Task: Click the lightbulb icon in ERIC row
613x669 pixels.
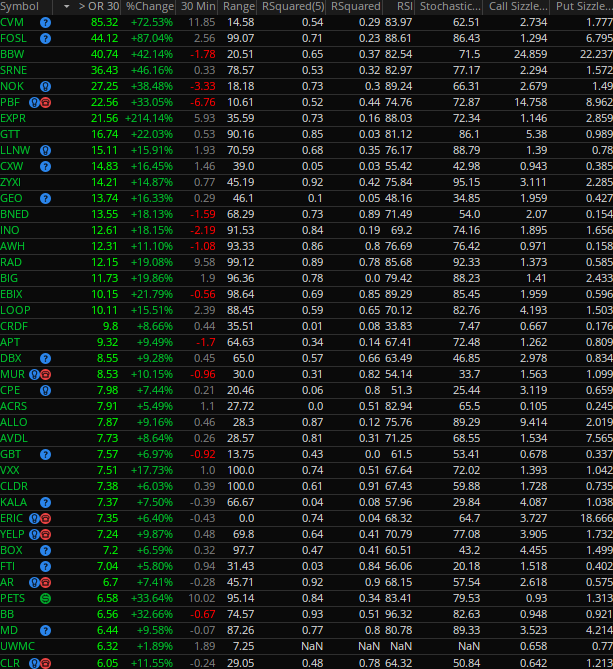Action: click(x=34, y=519)
